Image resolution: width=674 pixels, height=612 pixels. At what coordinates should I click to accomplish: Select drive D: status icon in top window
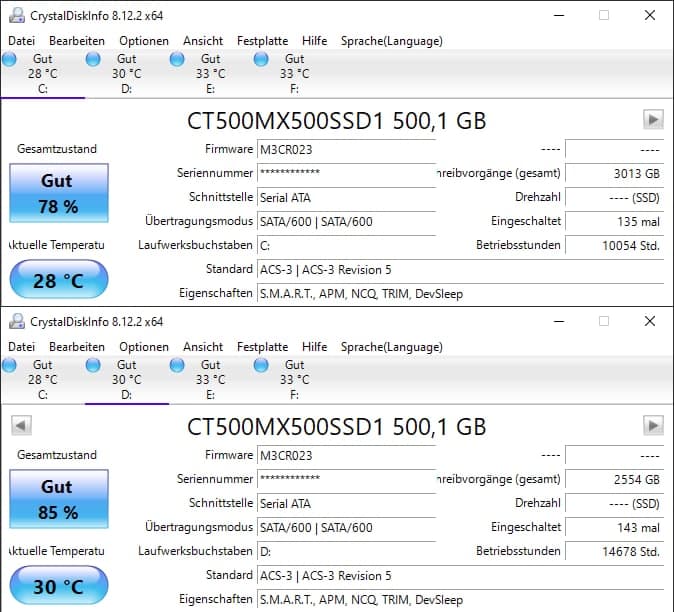point(93,59)
